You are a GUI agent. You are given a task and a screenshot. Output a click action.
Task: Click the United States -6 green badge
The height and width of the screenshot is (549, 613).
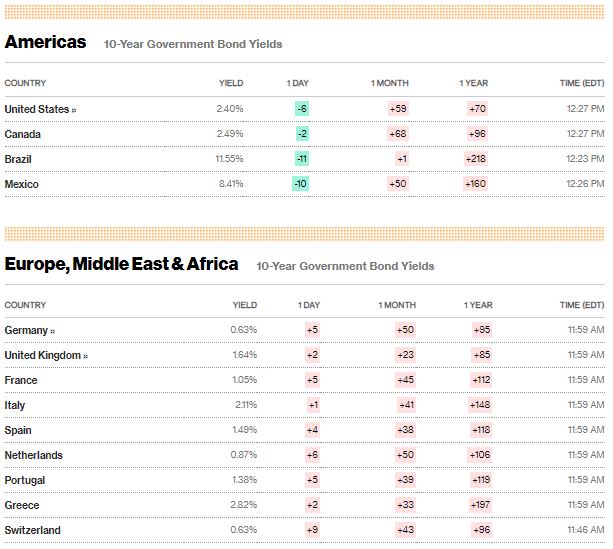pos(301,109)
